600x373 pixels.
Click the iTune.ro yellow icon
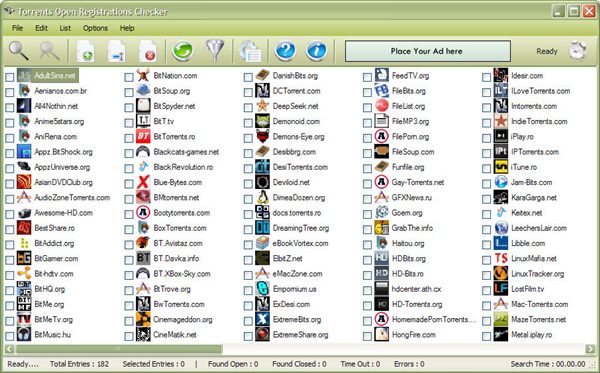(501, 167)
